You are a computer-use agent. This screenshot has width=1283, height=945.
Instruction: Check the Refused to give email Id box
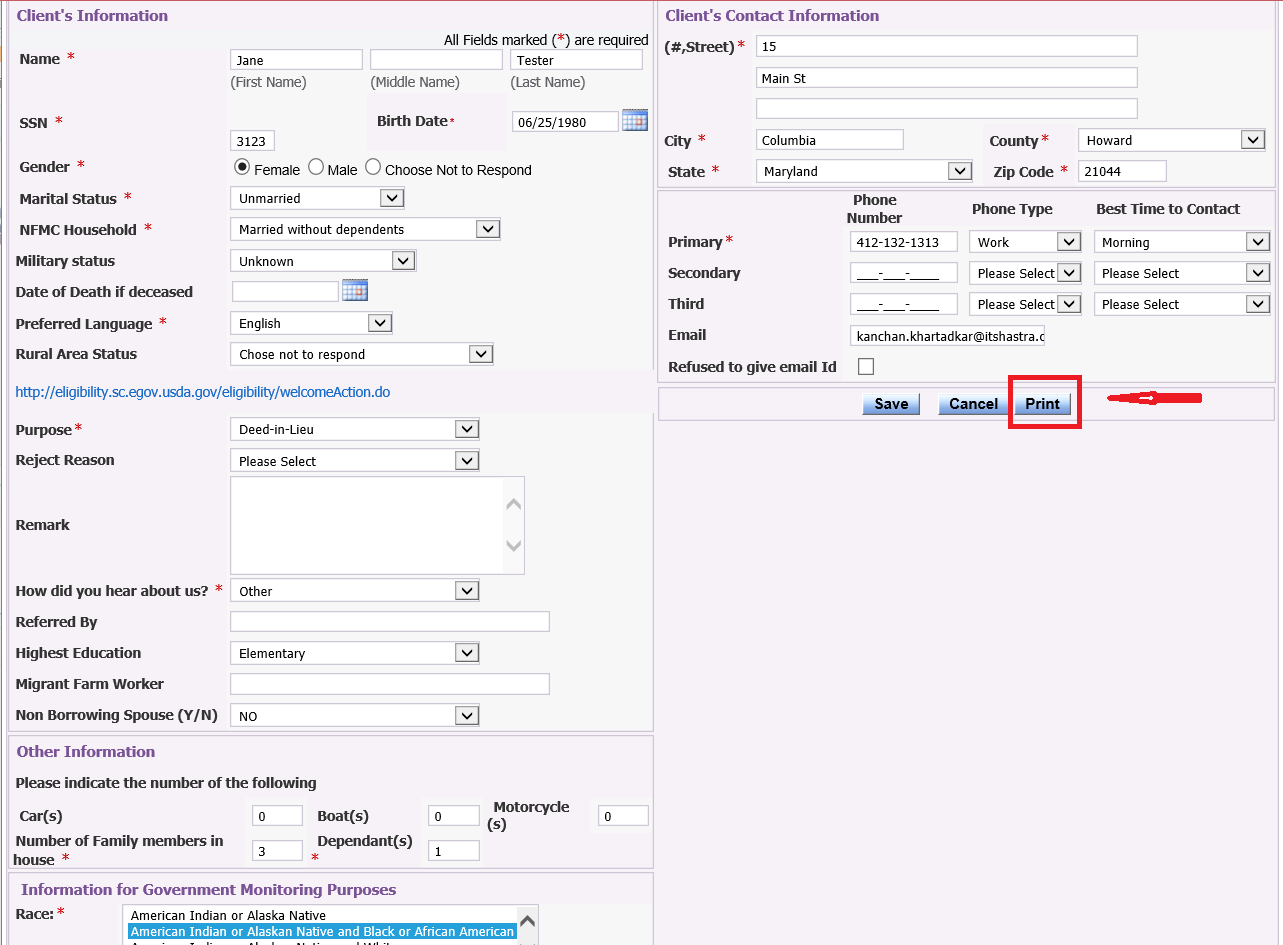[x=866, y=367]
